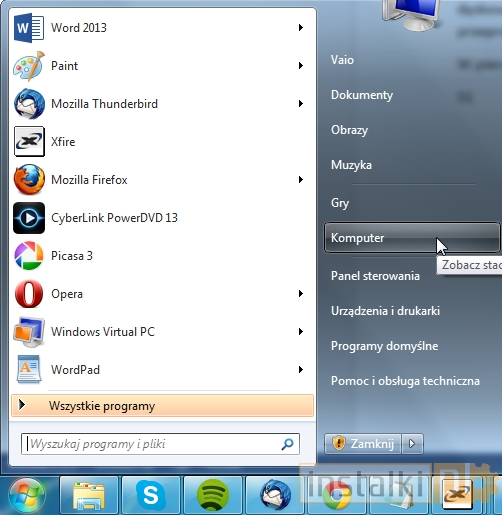
Task: Click the red Opera icon
Action: pyautogui.click(x=29, y=294)
